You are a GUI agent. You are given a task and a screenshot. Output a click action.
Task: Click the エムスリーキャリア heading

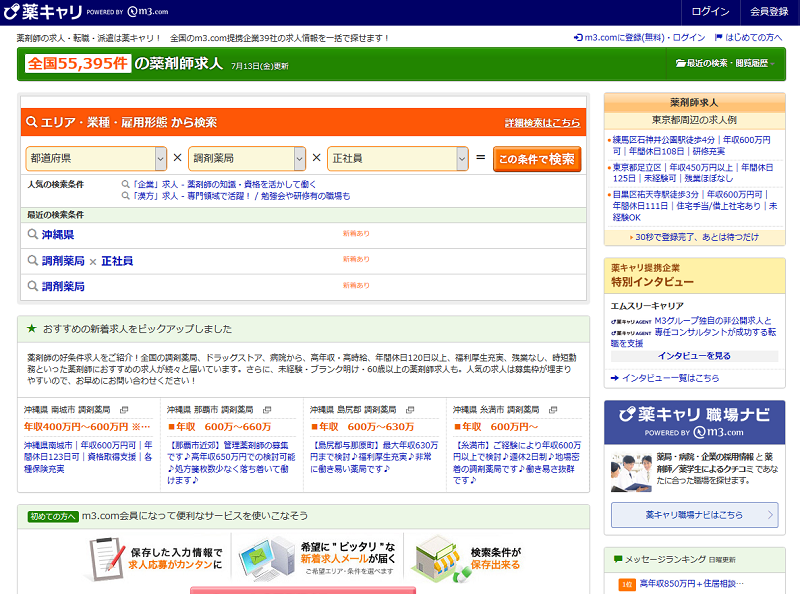point(647,306)
